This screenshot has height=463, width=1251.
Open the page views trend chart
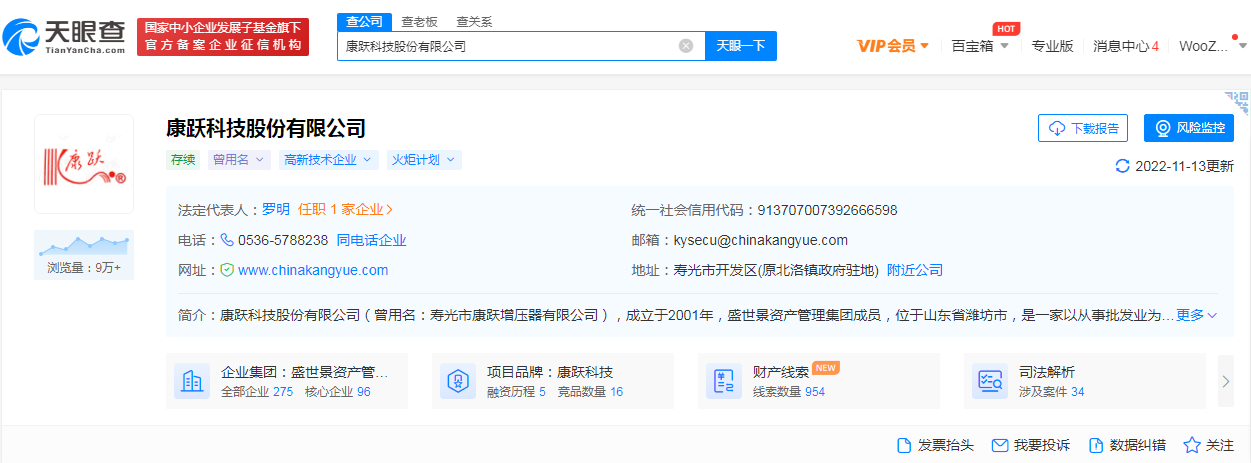(84, 245)
